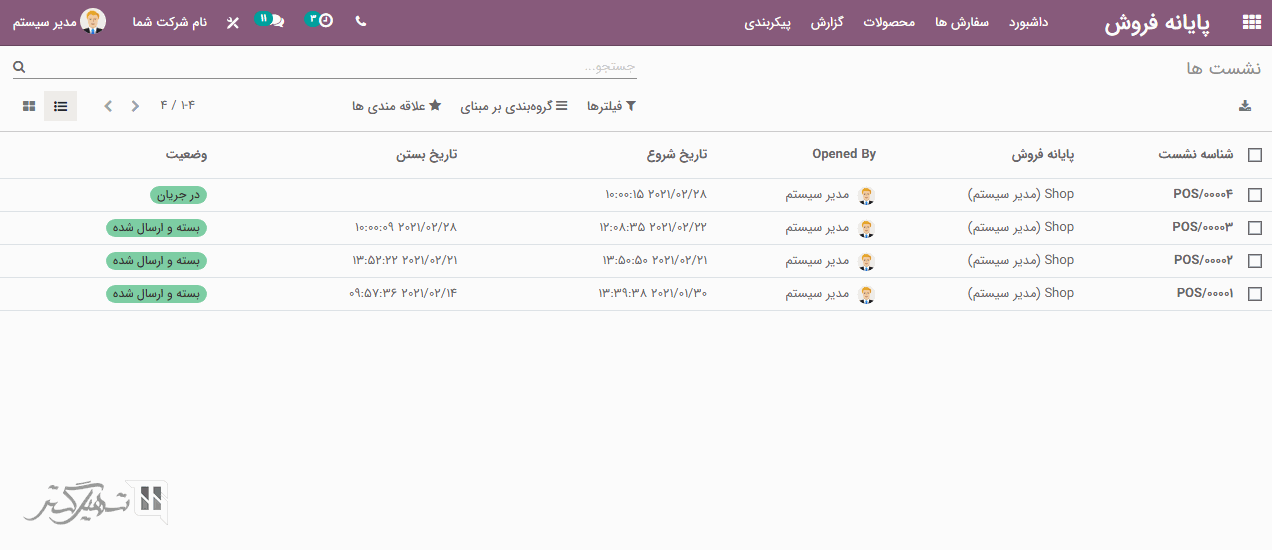1272x550 pixels.
Task: Click the search magnifier icon
Action: tap(19, 67)
